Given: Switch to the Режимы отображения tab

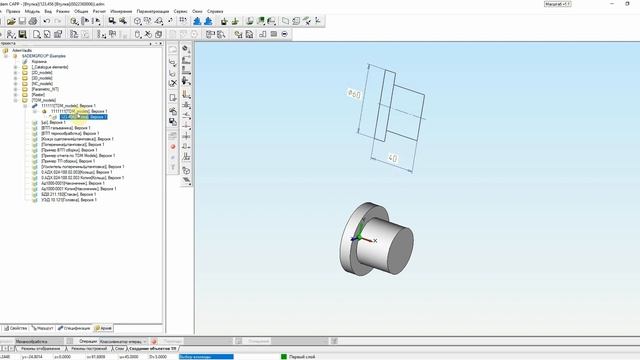Looking at the screenshot, I should [x=39, y=349].
